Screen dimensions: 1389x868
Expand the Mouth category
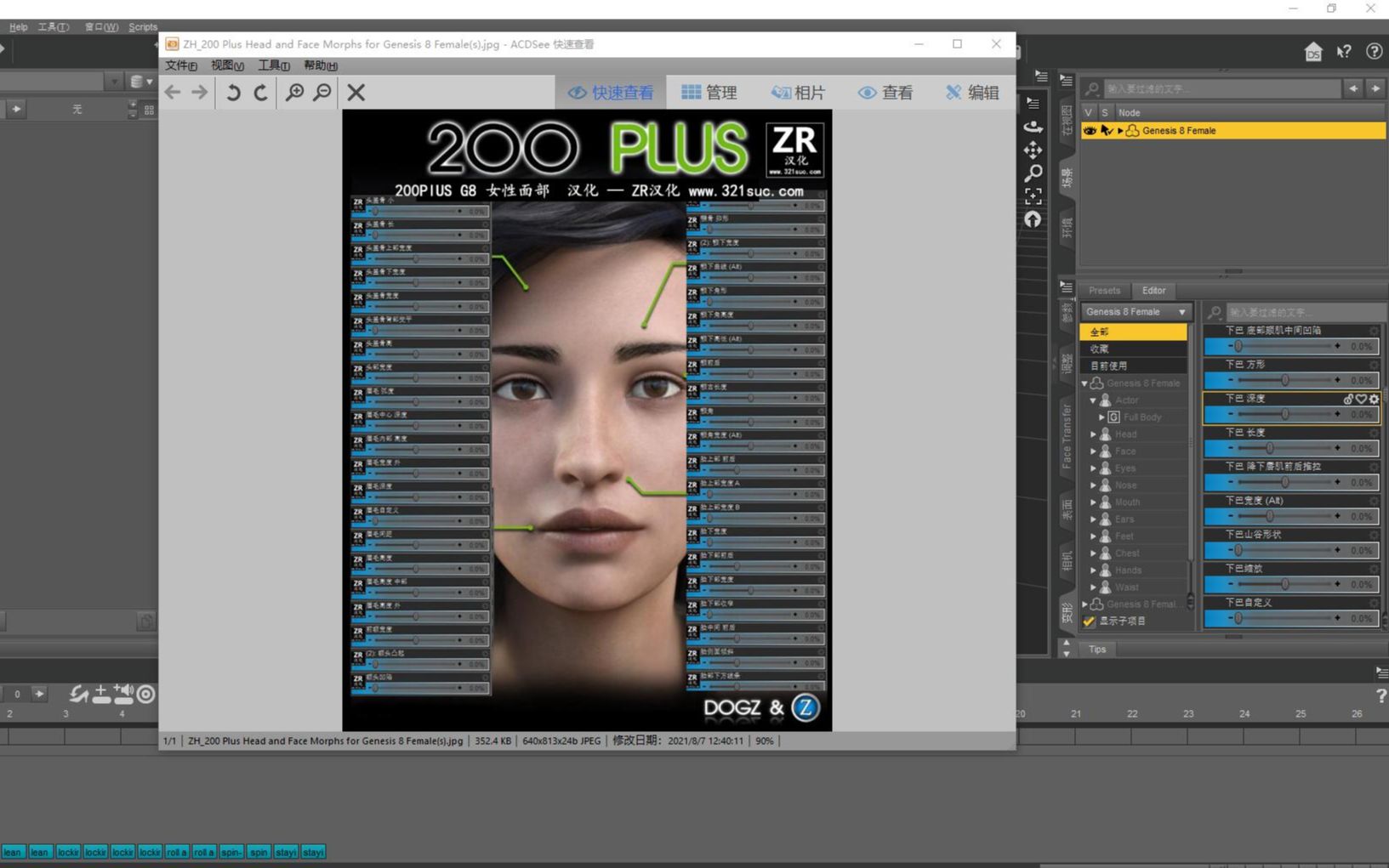(1094, 502)
